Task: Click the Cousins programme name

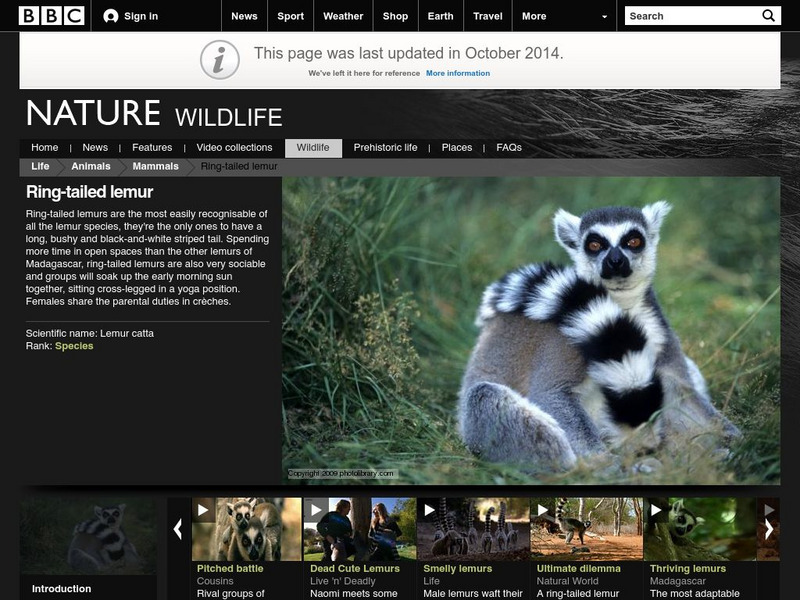Action: (x=215, y=581)
